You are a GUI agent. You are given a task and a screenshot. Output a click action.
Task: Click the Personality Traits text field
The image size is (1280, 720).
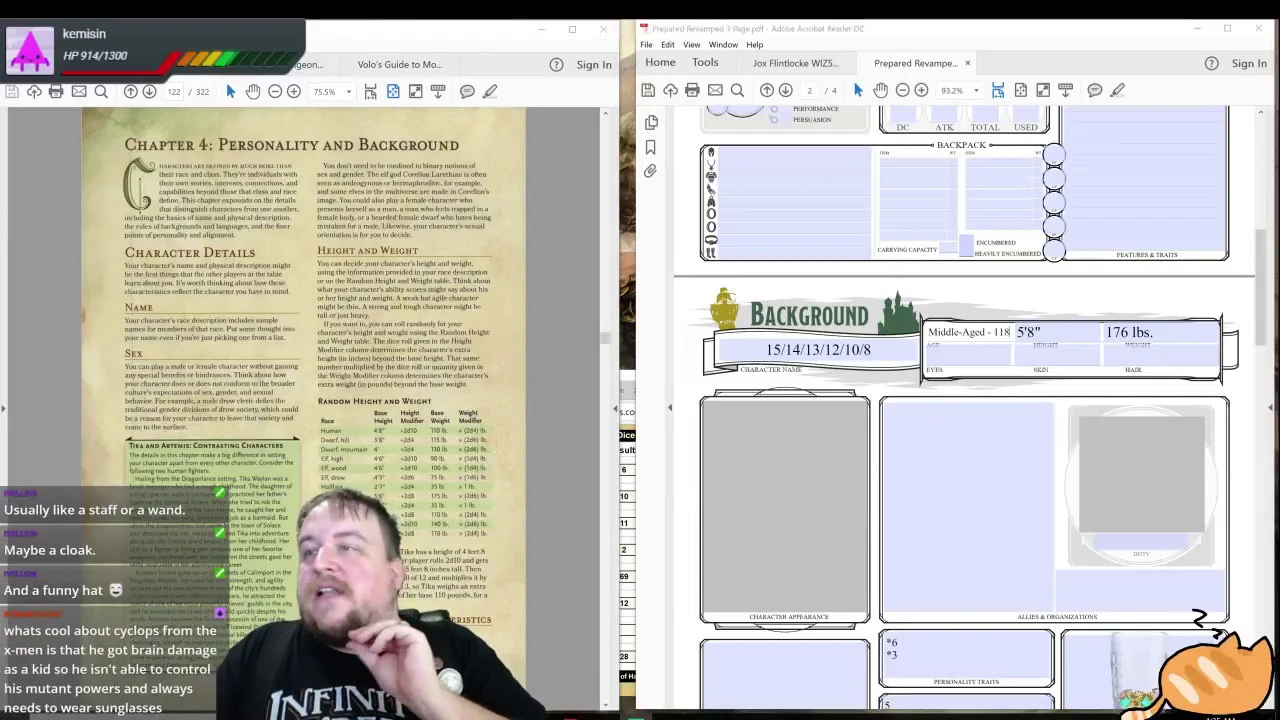[966, 655]
